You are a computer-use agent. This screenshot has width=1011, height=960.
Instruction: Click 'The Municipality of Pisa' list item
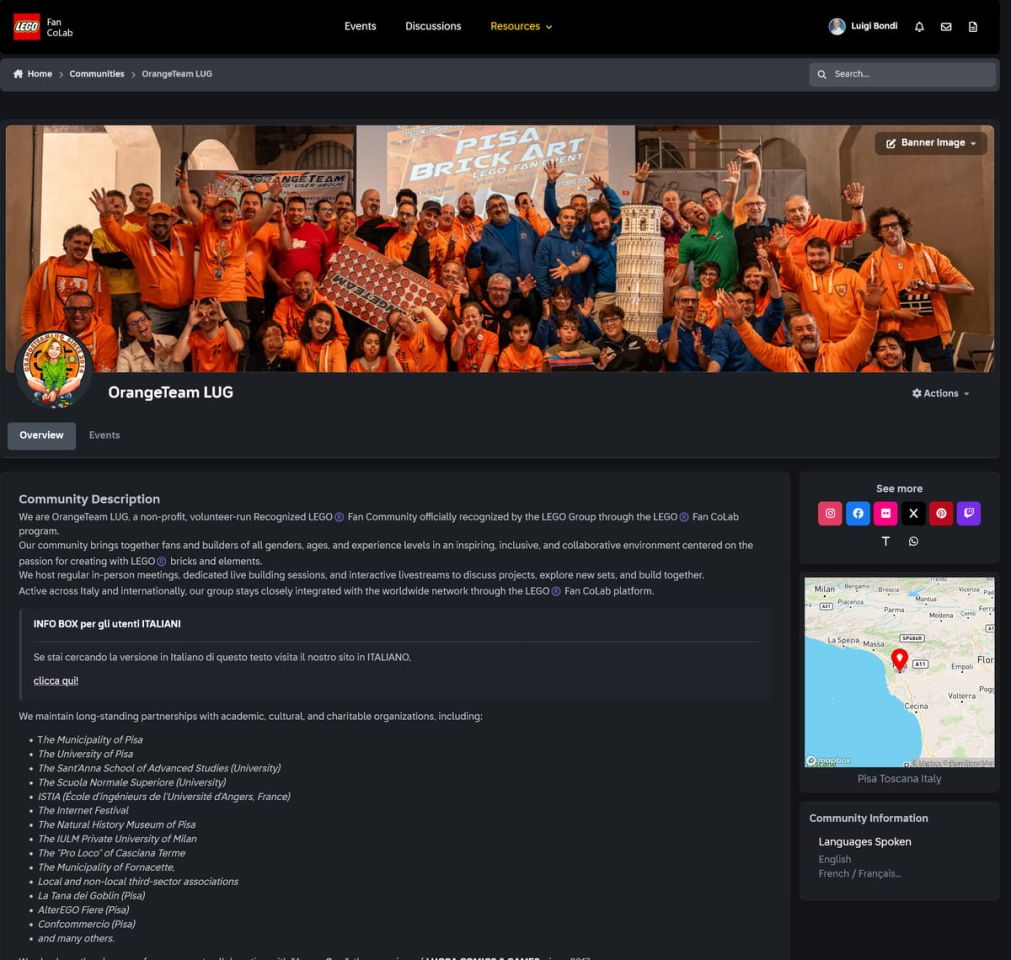90,740
